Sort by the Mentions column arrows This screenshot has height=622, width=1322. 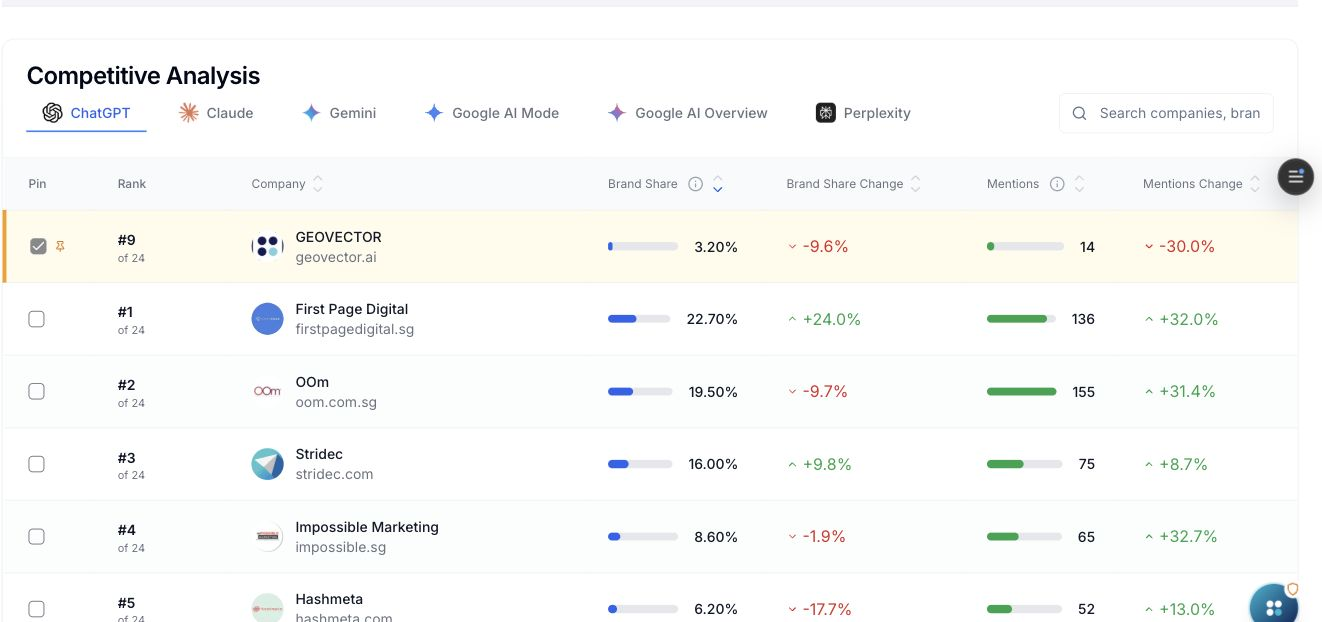tap(1079, 184)
